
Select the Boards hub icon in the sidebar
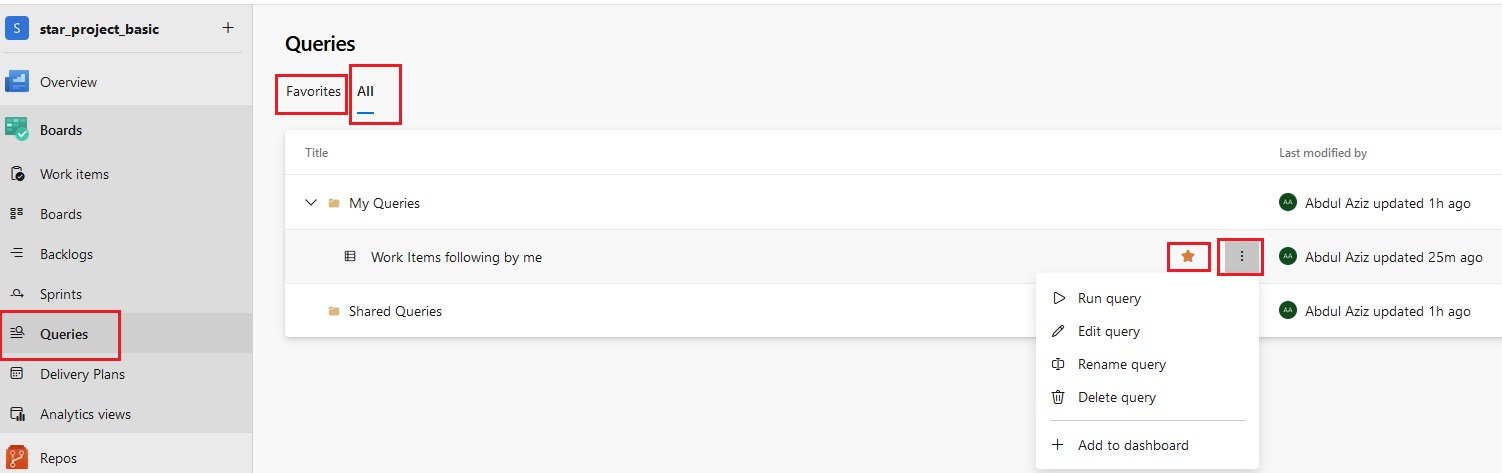point(17,129)
